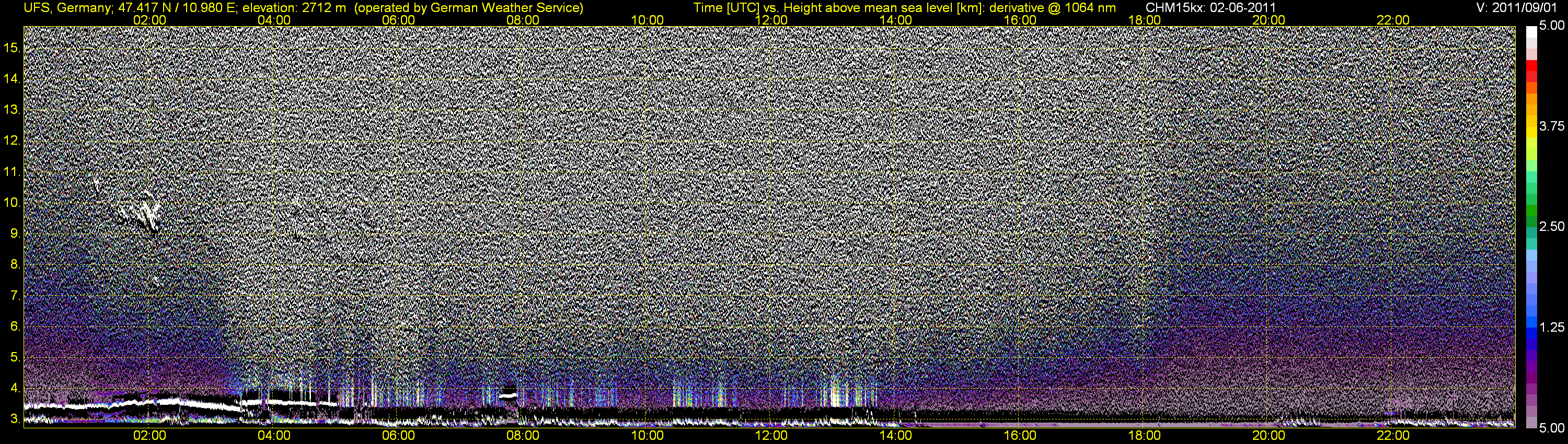This screenshot has width=1568, height=444.
Task: Pick the white top segment of the colorbar
Action: [1531, 32]
